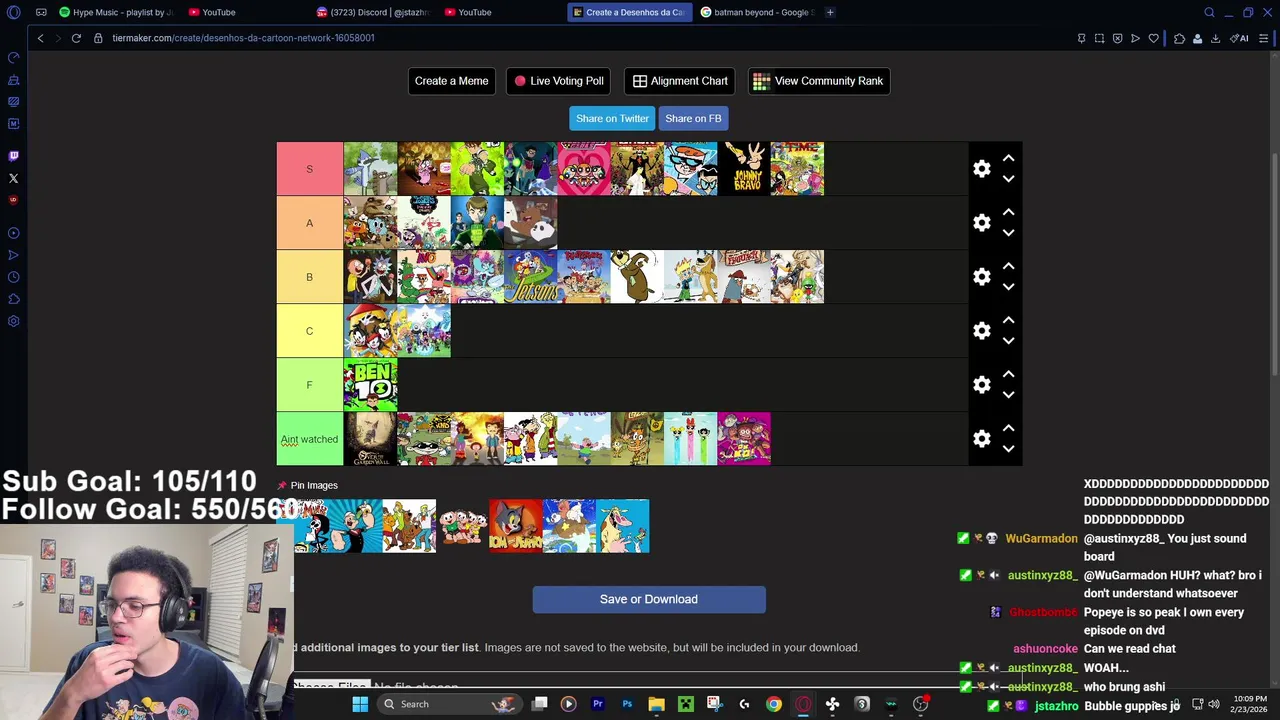Switch to second YouTube tab
The width and height of the screenshot is (1280, 720).
pyautogui.click(x=467, y=12)
